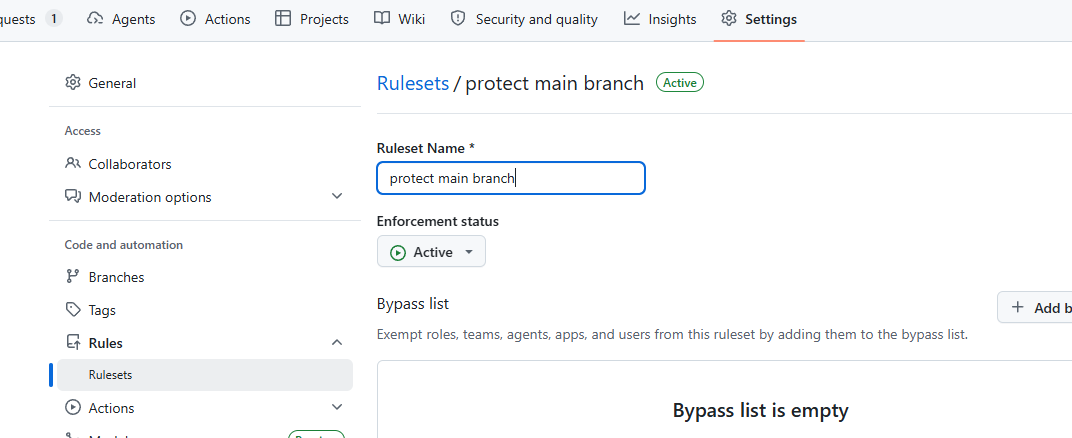Open the Insights tab
This screenshot has width=1072, height=438.
[660, 19]
